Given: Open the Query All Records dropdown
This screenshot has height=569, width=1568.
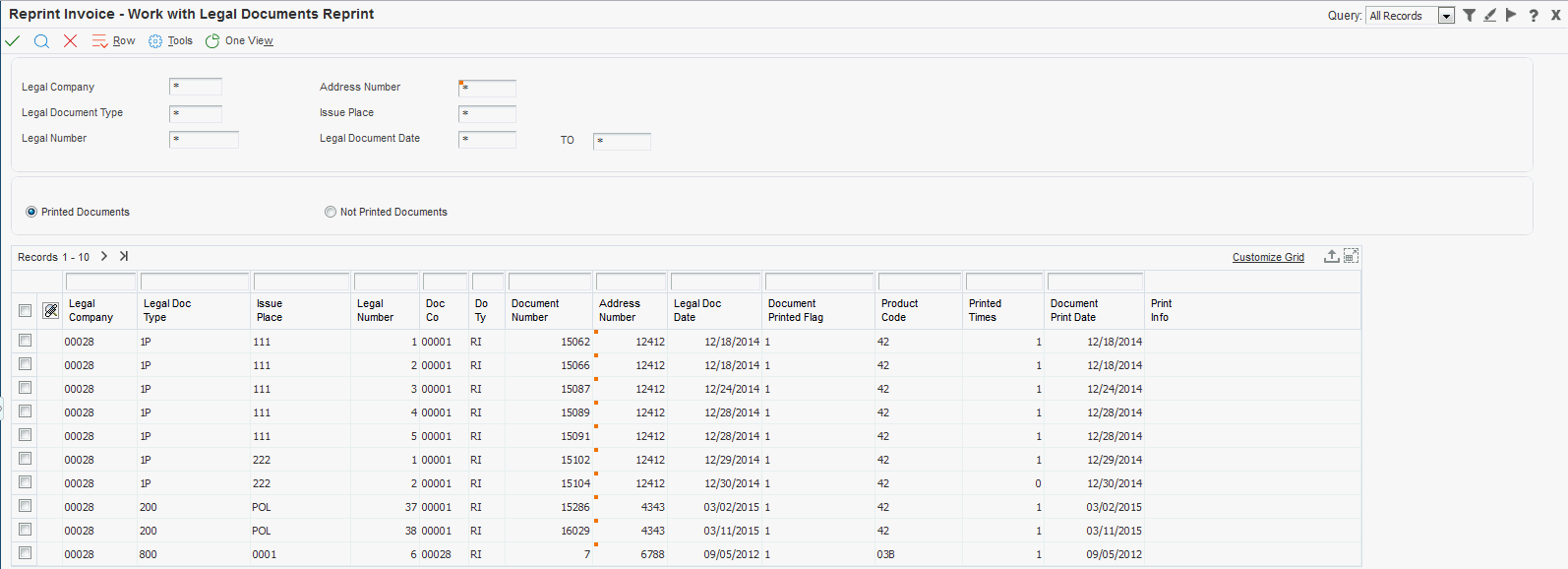Looking at the screenshot, I should point(1446,16).
